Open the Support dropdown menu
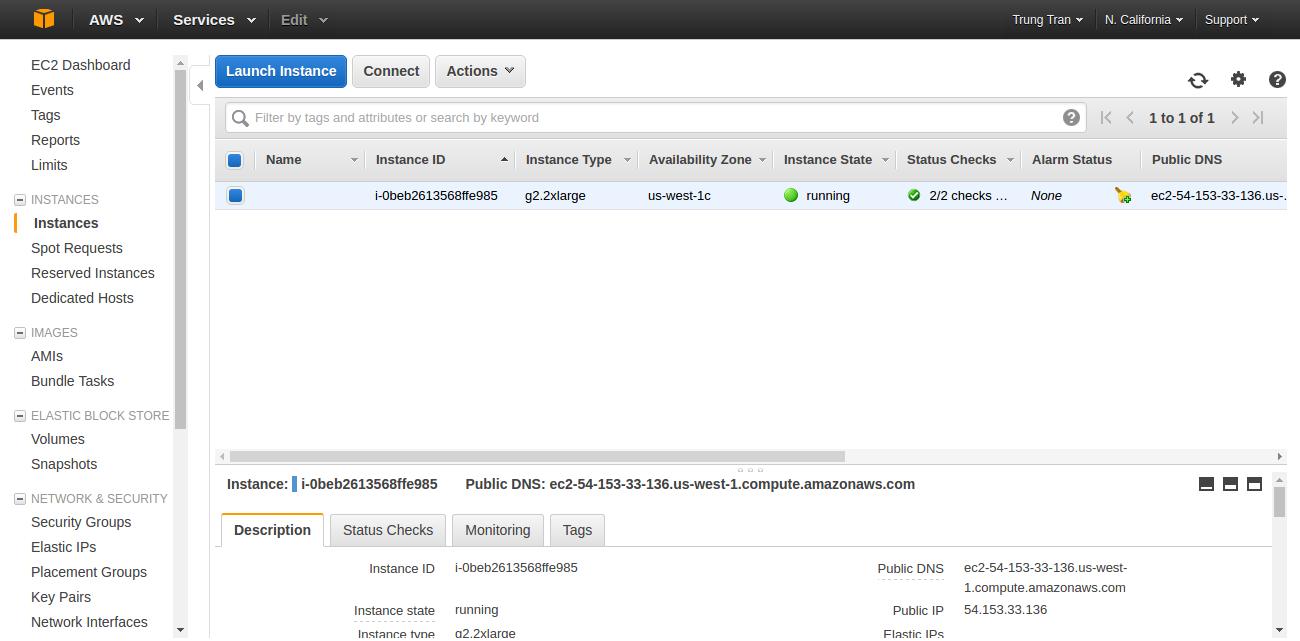 [x=1232, y=19]
